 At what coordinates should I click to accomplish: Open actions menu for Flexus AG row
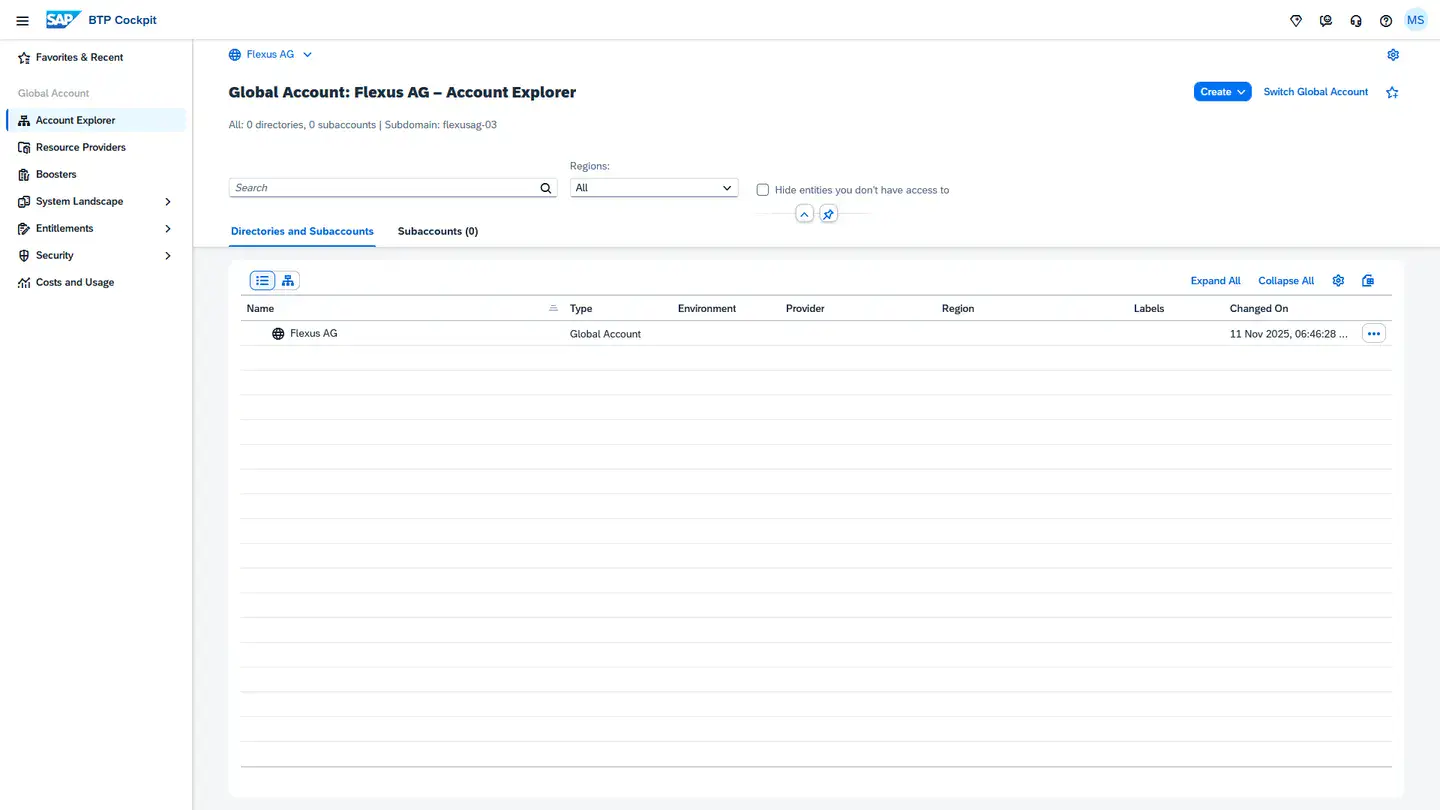[x=1373, y=334]
